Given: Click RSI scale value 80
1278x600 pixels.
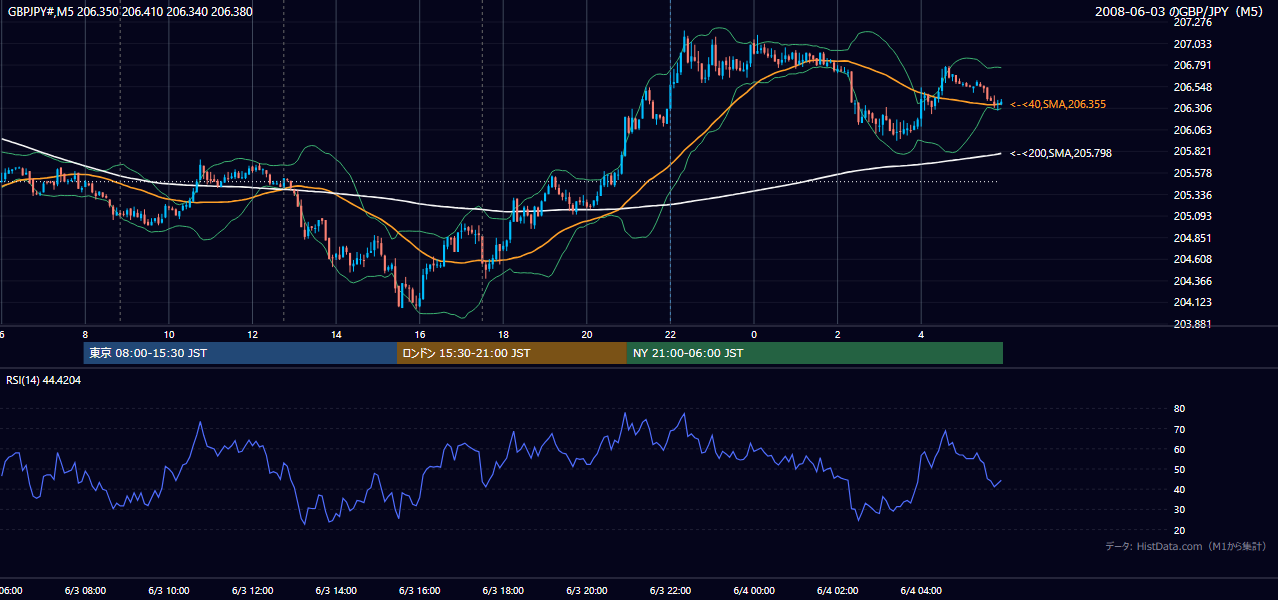Looking at the screenshot, I should tap(1179, 409).
